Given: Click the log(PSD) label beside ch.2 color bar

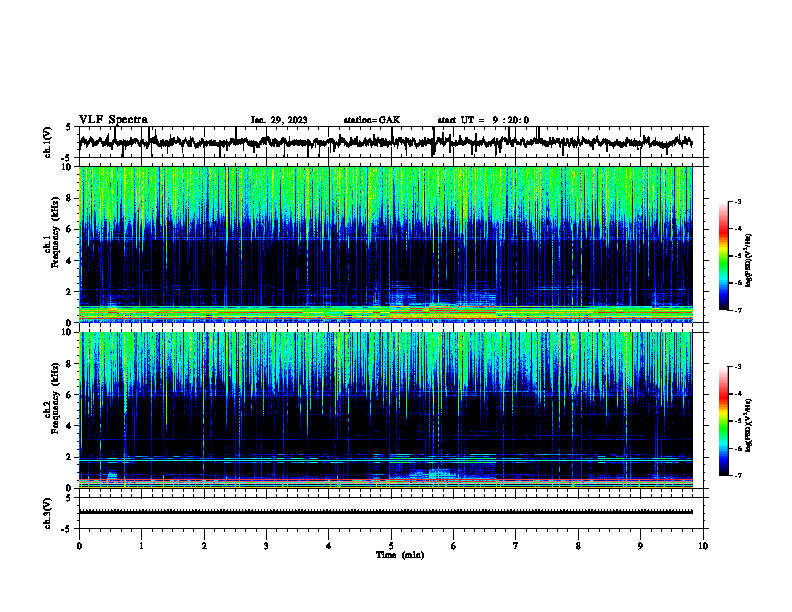Looking at the screenshot, I should pyautogui.click(x=749, y=425).
